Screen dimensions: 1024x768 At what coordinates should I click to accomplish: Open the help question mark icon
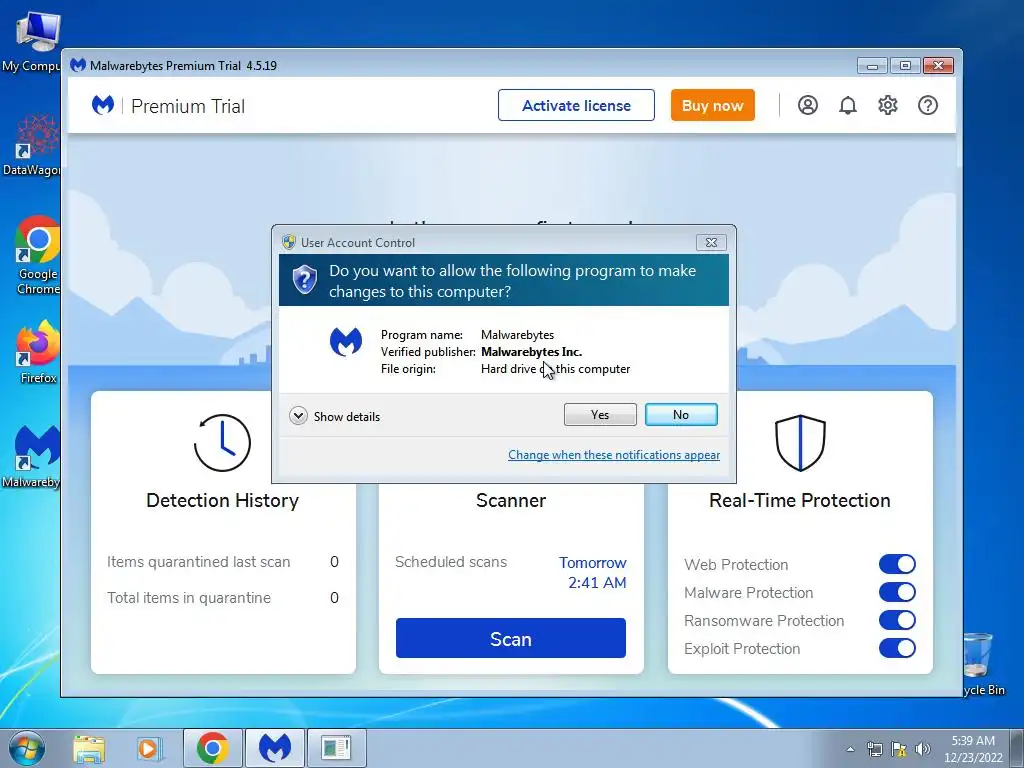coord(928,105)
